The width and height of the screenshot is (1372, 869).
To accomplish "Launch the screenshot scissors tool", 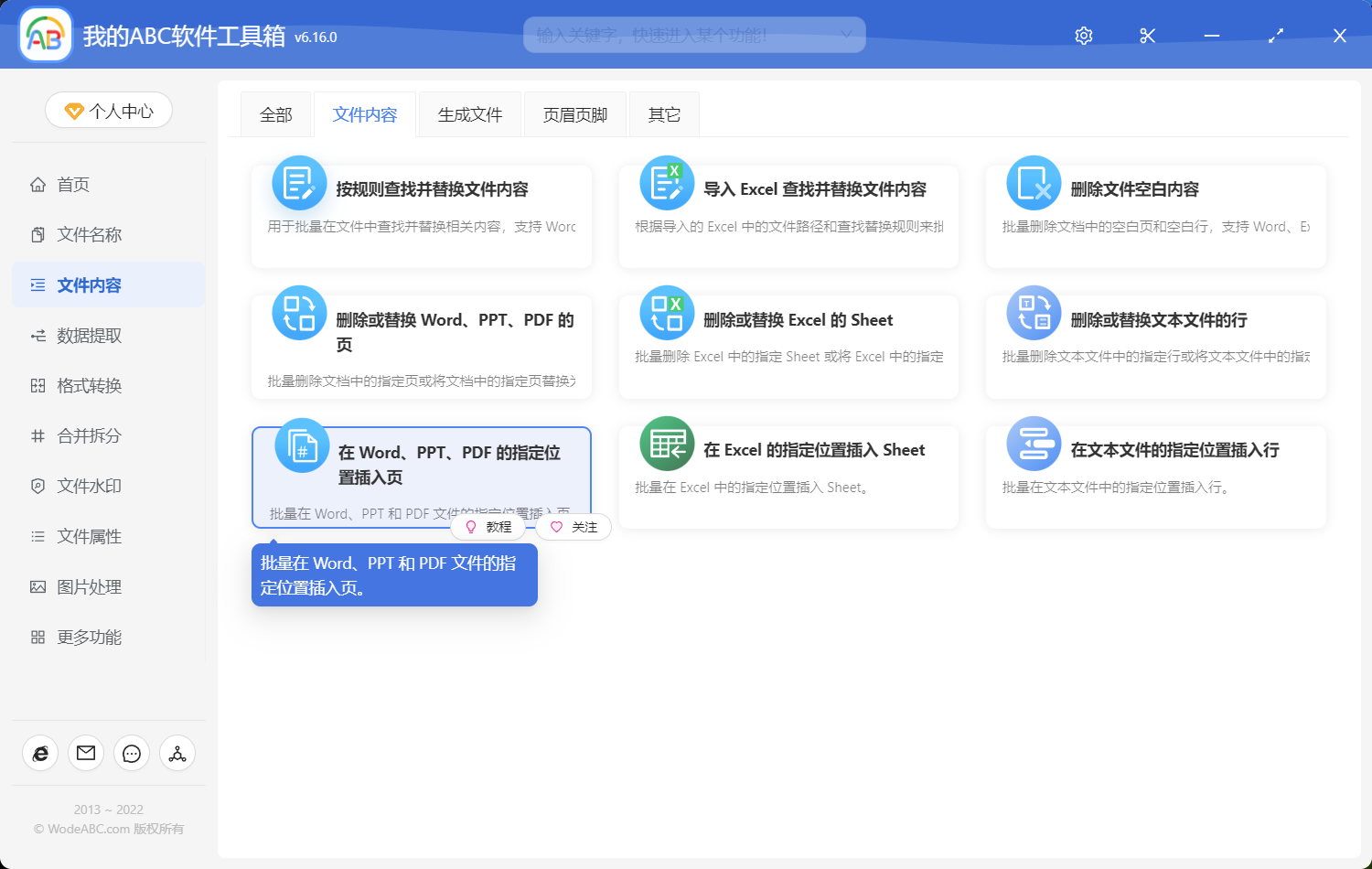I will click(x=1147, y=36).
